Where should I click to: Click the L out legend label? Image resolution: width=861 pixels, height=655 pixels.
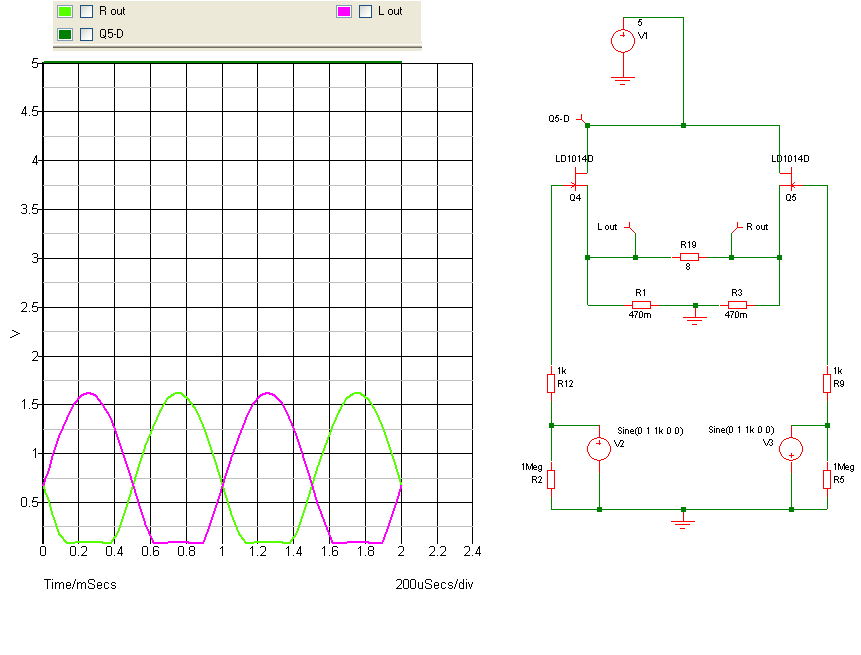(x=390, y=11)
